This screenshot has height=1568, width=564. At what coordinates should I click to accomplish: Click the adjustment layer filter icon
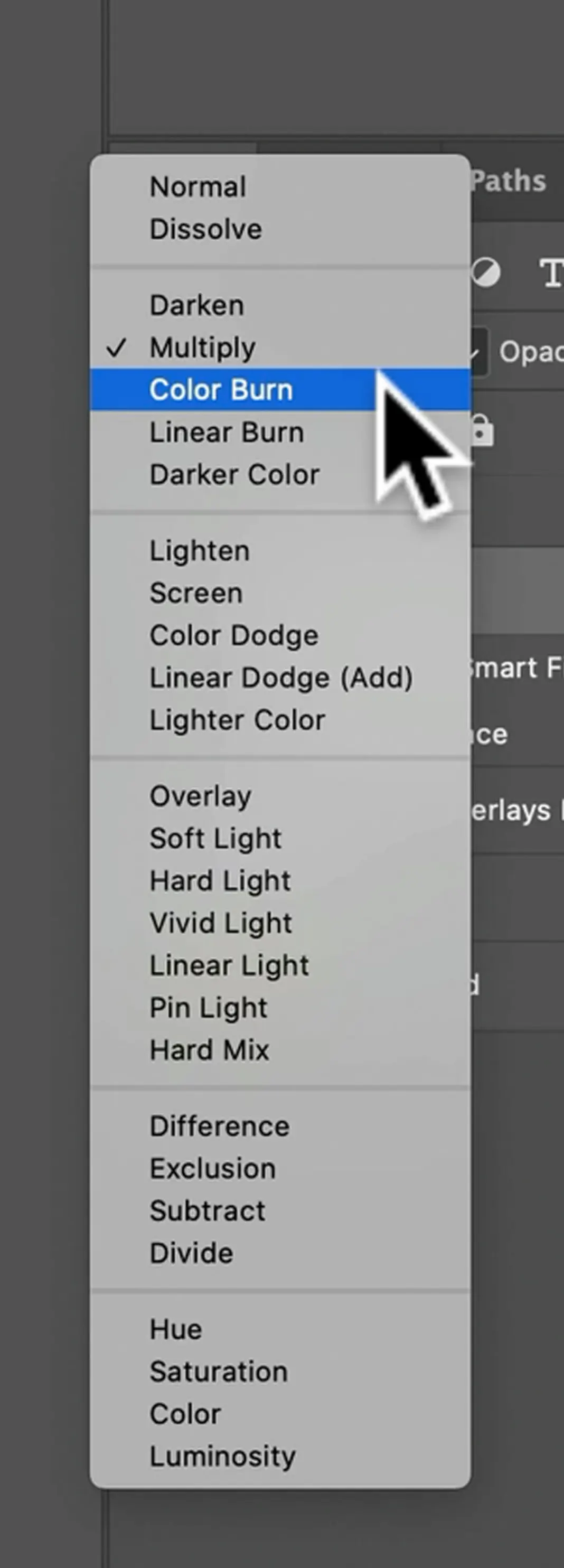486,273
